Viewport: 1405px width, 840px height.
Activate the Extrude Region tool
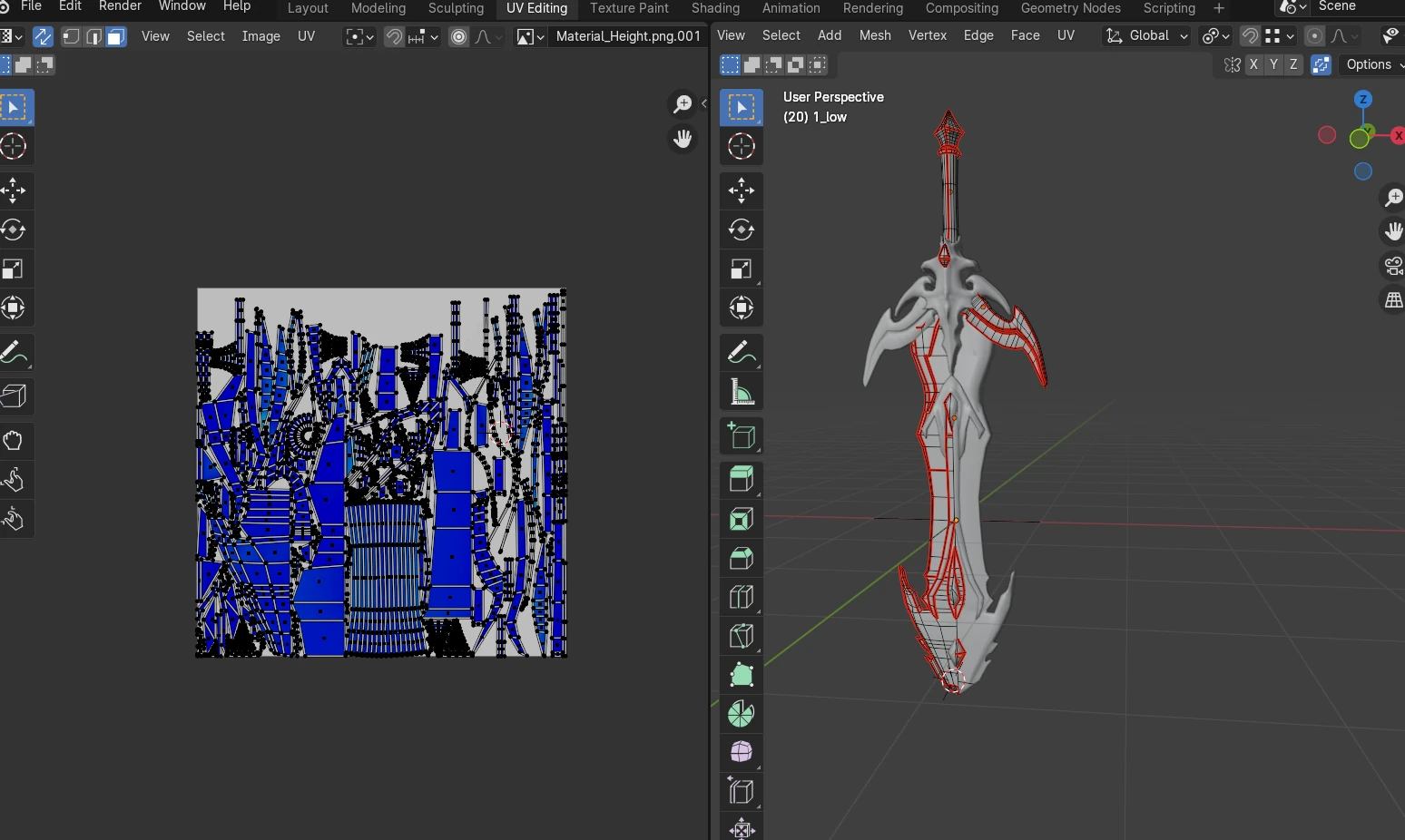[742, 478]
